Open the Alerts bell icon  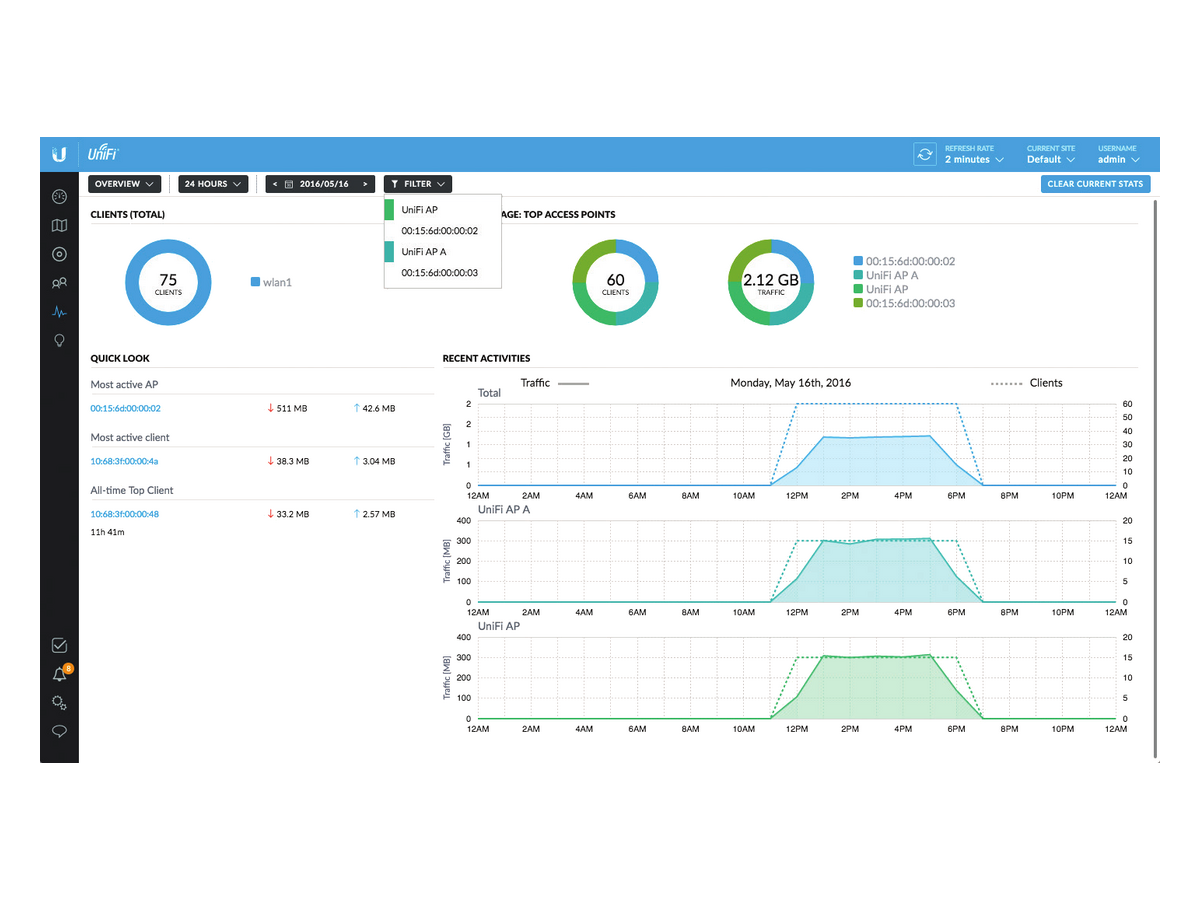click(59, 674)
